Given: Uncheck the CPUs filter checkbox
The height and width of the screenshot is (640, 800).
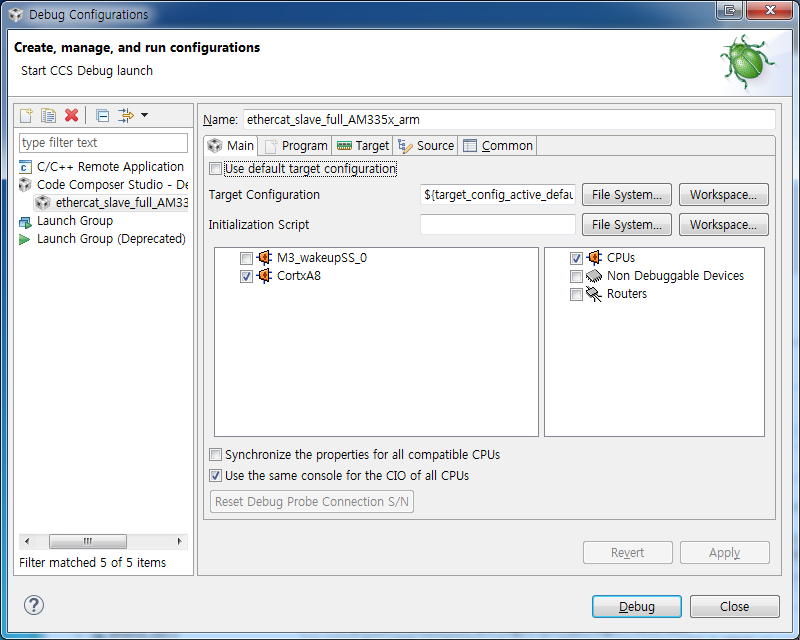Looking at the screenshot, I should click(576, 258).
